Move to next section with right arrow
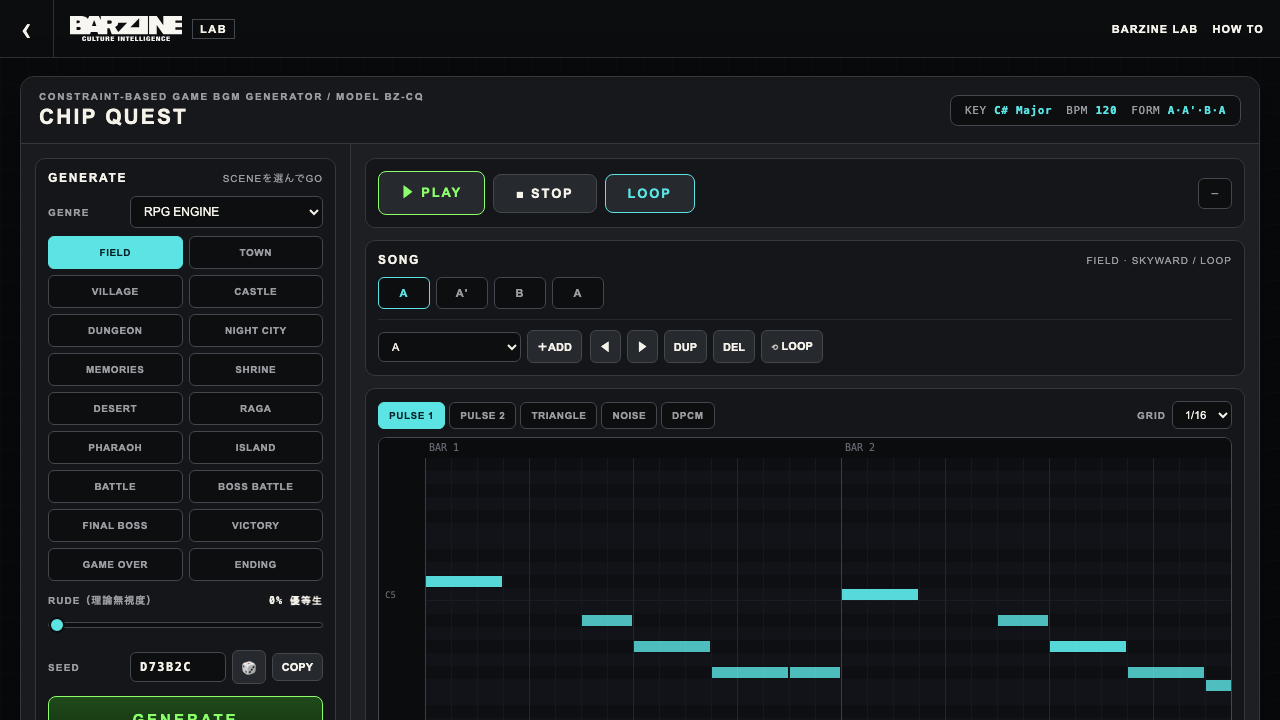The image size is (1280, 720). pos(642,347)
